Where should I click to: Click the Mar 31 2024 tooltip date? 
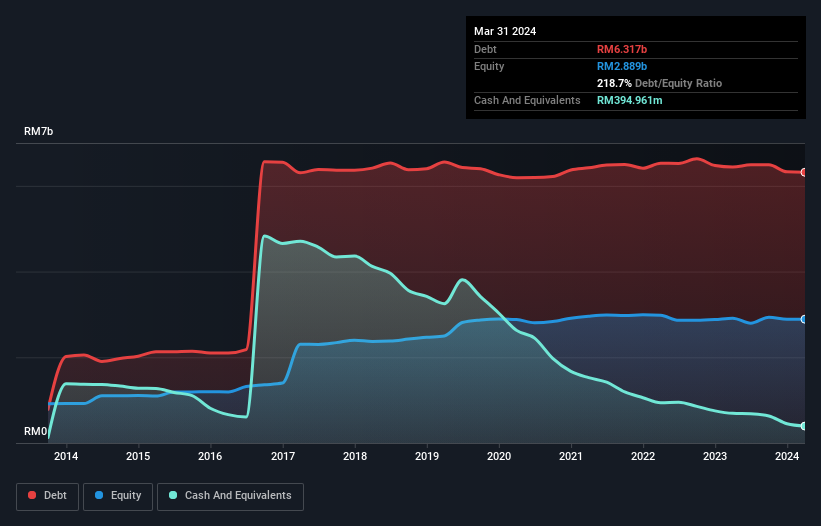pyautogui.click(x=505, y=31)
